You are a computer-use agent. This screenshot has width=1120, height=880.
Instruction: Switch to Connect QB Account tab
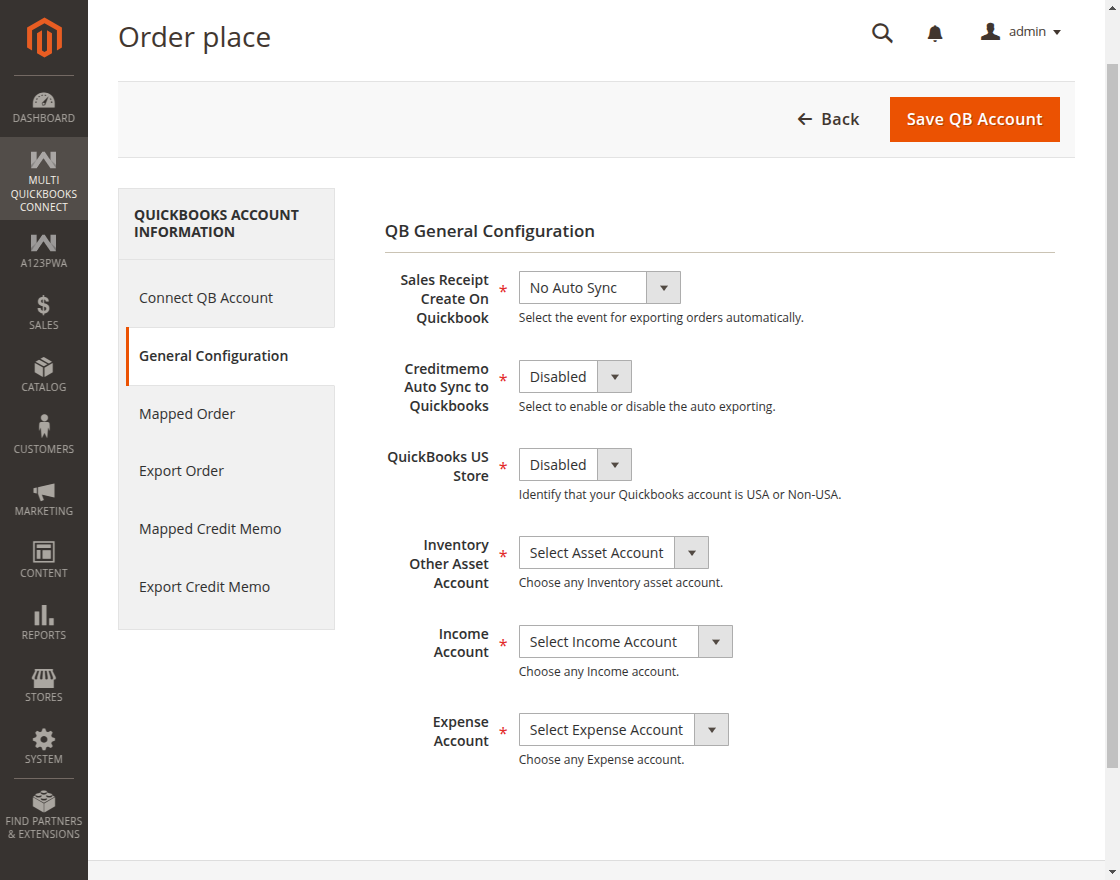[x=206, y=298]
